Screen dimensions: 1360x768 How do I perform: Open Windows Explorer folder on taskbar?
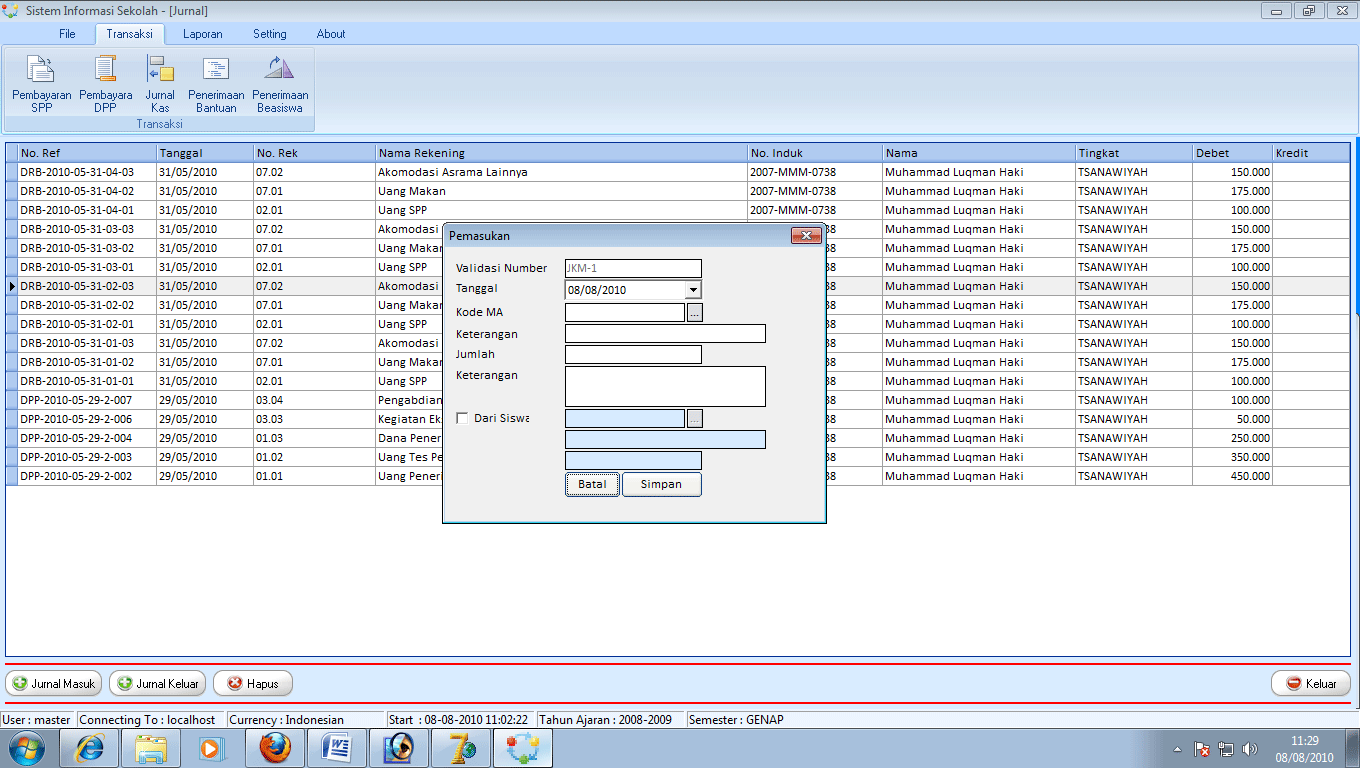click(151, 748)
